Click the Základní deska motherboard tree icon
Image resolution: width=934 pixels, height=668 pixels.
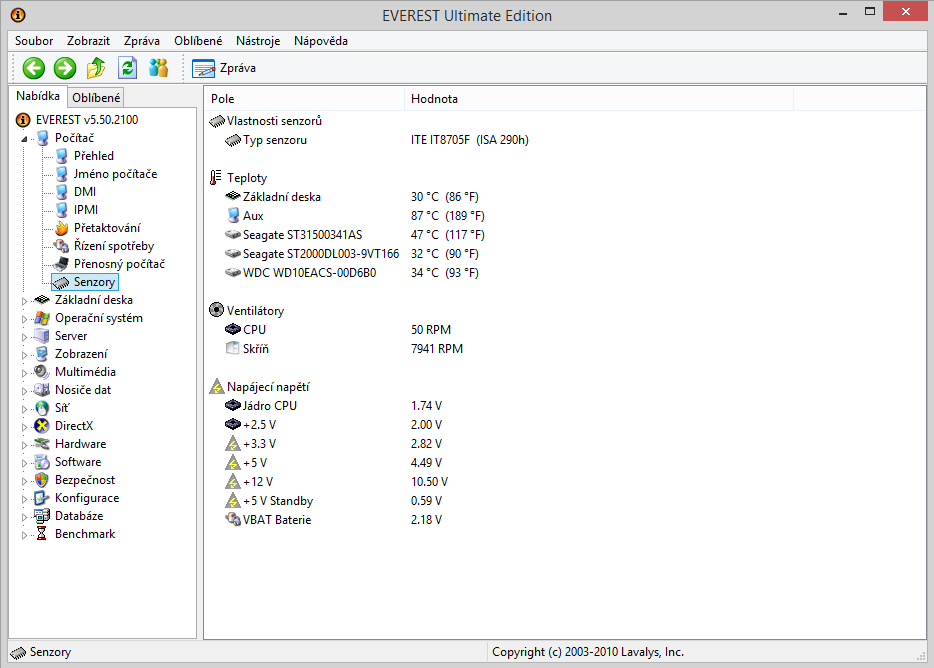[42, 300]
